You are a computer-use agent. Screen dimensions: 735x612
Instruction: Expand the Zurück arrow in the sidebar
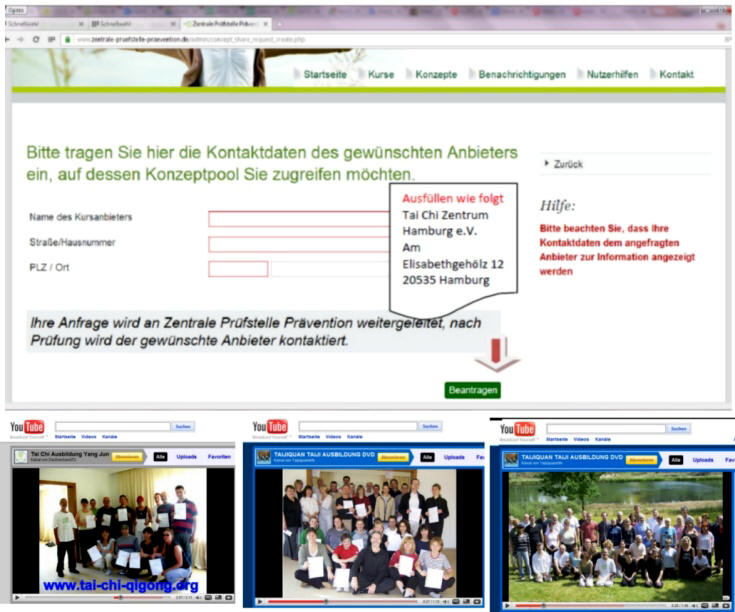(x=546, y=163)
